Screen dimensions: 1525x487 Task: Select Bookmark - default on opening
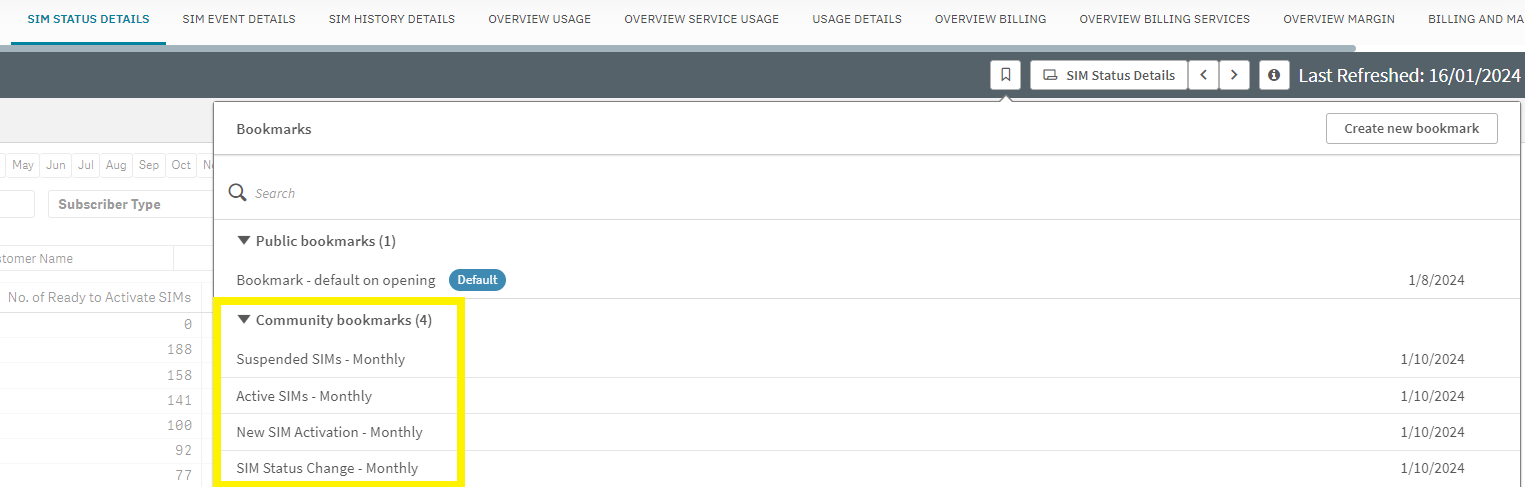tap(335, 280)
